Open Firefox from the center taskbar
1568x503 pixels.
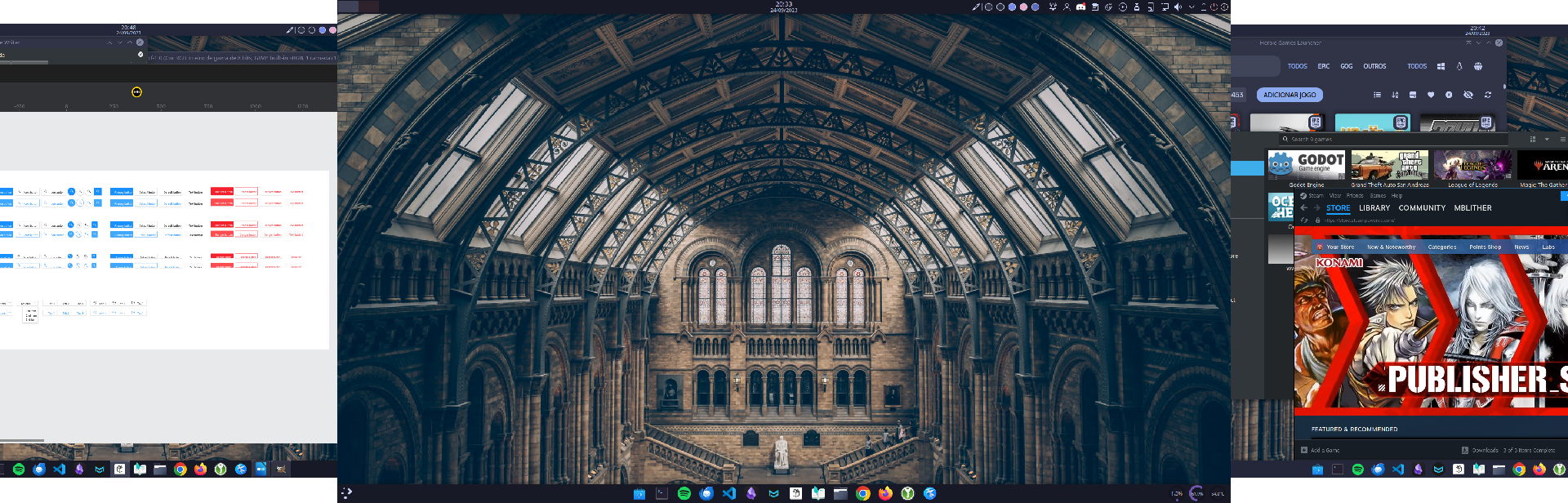(885, 493)
